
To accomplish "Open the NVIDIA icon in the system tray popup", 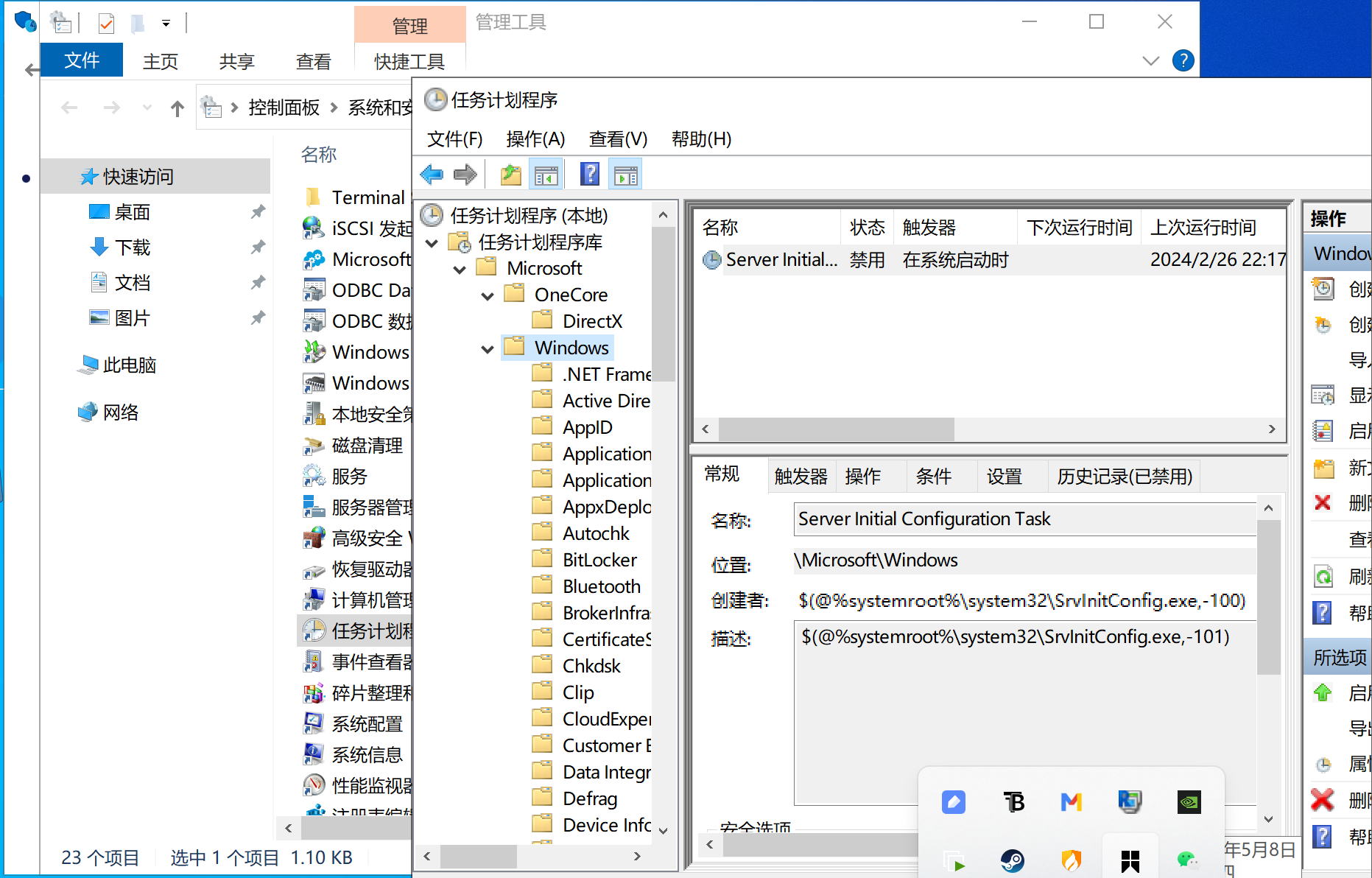I will (1189, 801).
